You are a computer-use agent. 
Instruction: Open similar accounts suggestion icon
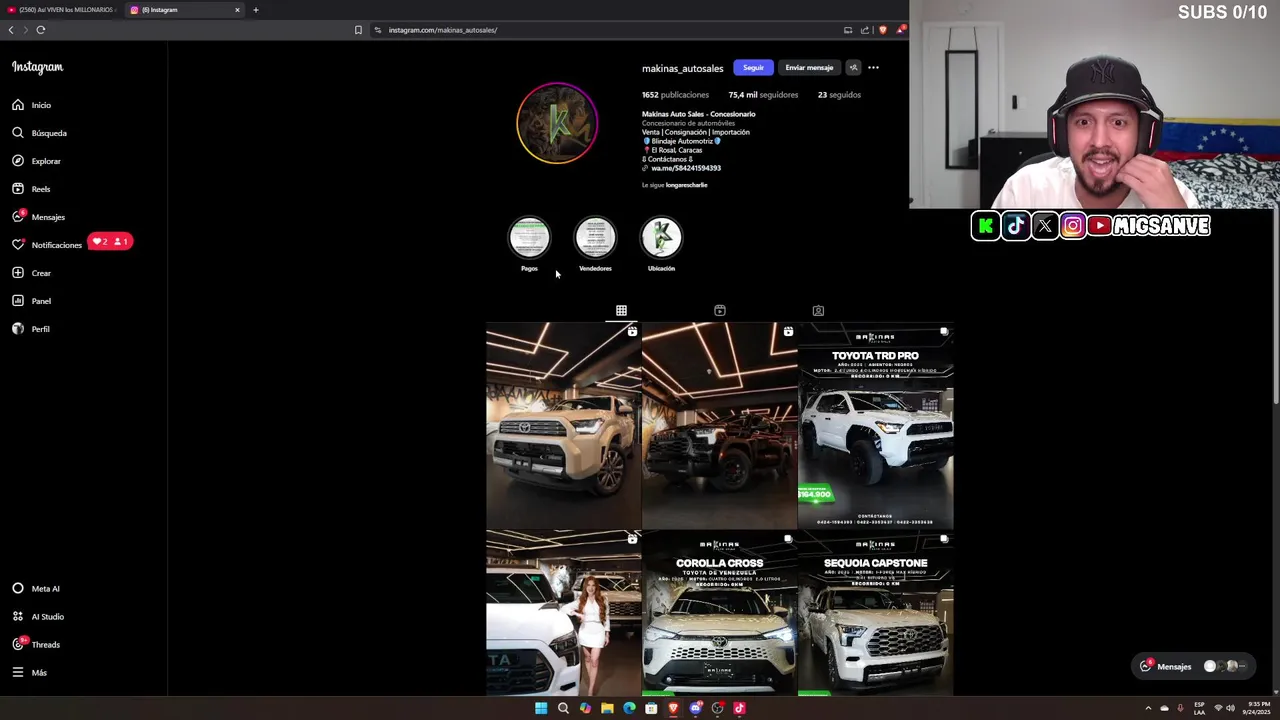853,68
